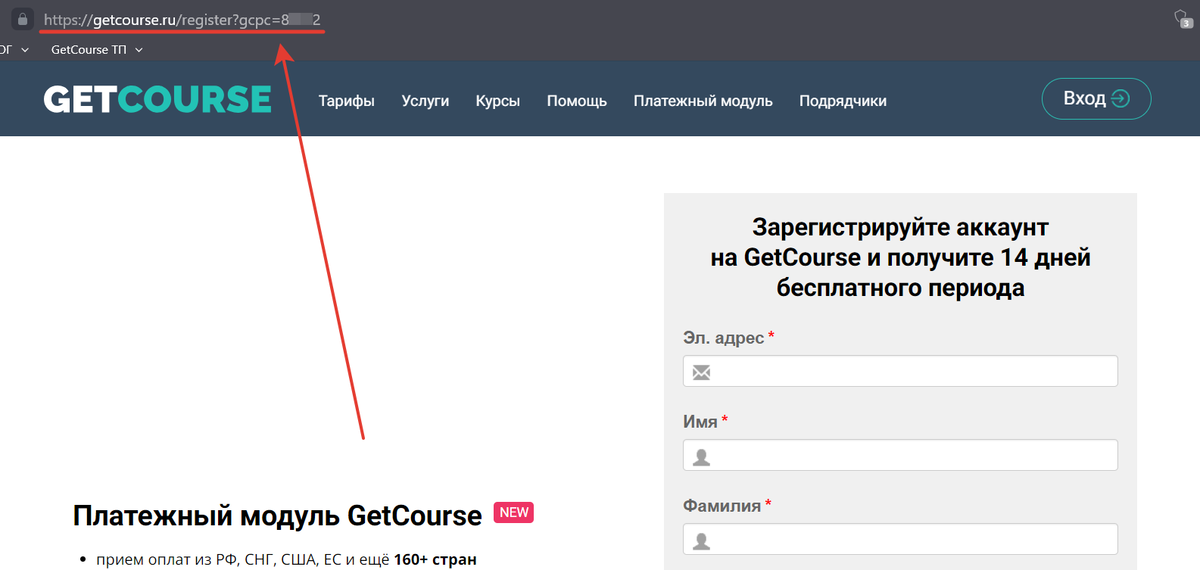
Task: Click the URL in the address bar
Action: [183, 20]
